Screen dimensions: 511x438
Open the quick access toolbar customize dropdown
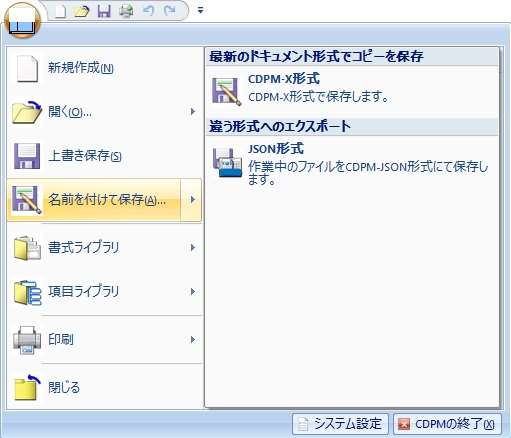point(200,11)
